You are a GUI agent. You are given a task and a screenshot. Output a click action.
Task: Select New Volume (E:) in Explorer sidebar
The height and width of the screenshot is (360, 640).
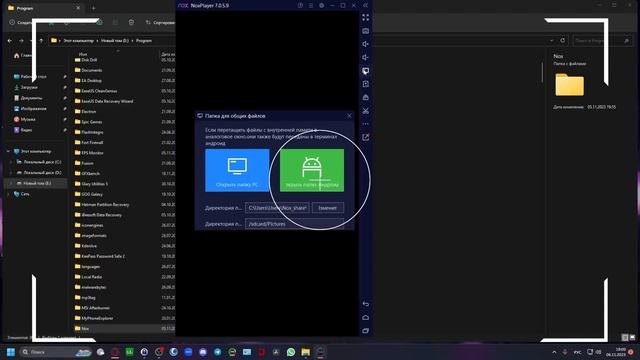click(37, 183)
